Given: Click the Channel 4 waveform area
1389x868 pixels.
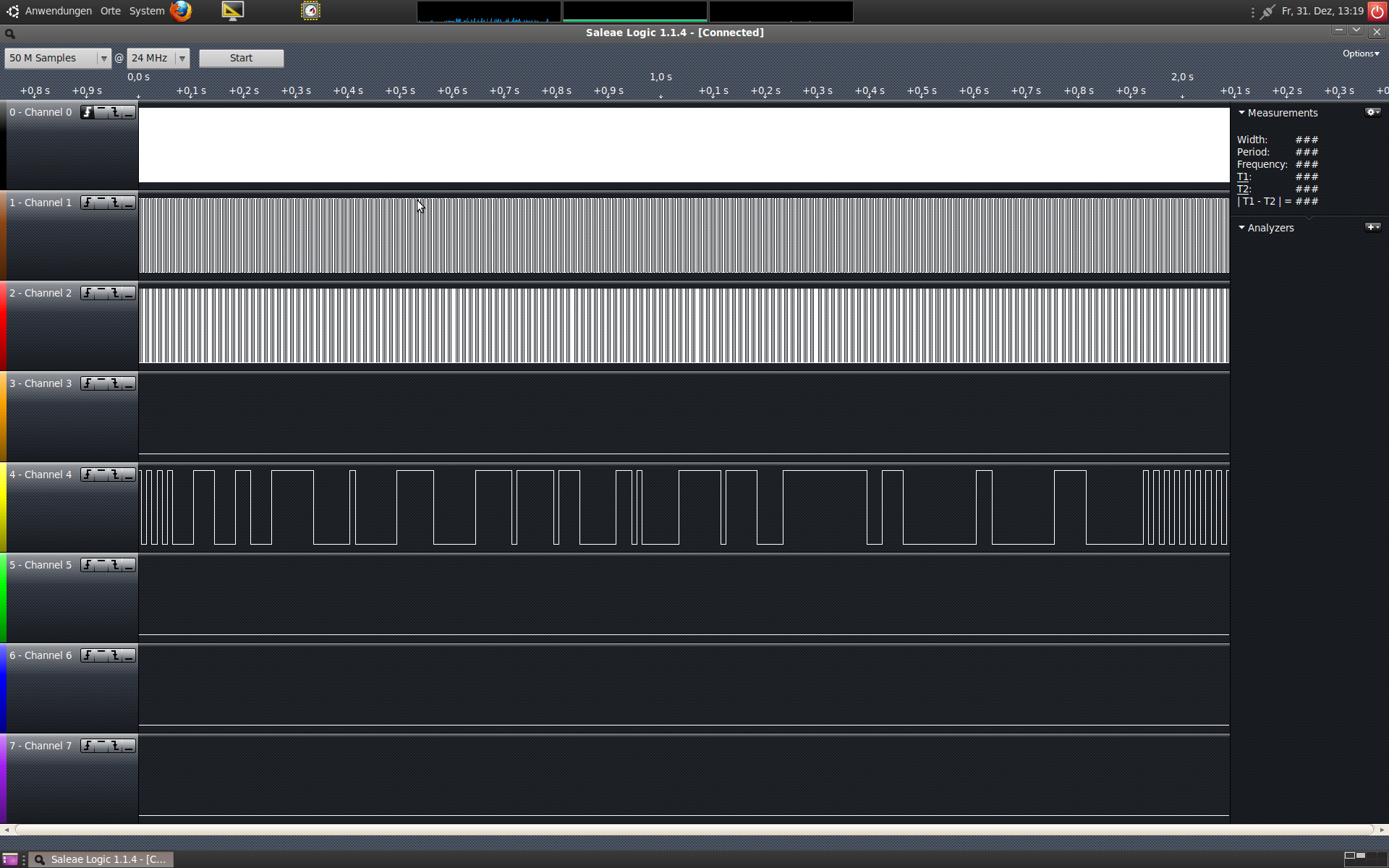Looking at the screenshot, I should (x=684, y=508).
